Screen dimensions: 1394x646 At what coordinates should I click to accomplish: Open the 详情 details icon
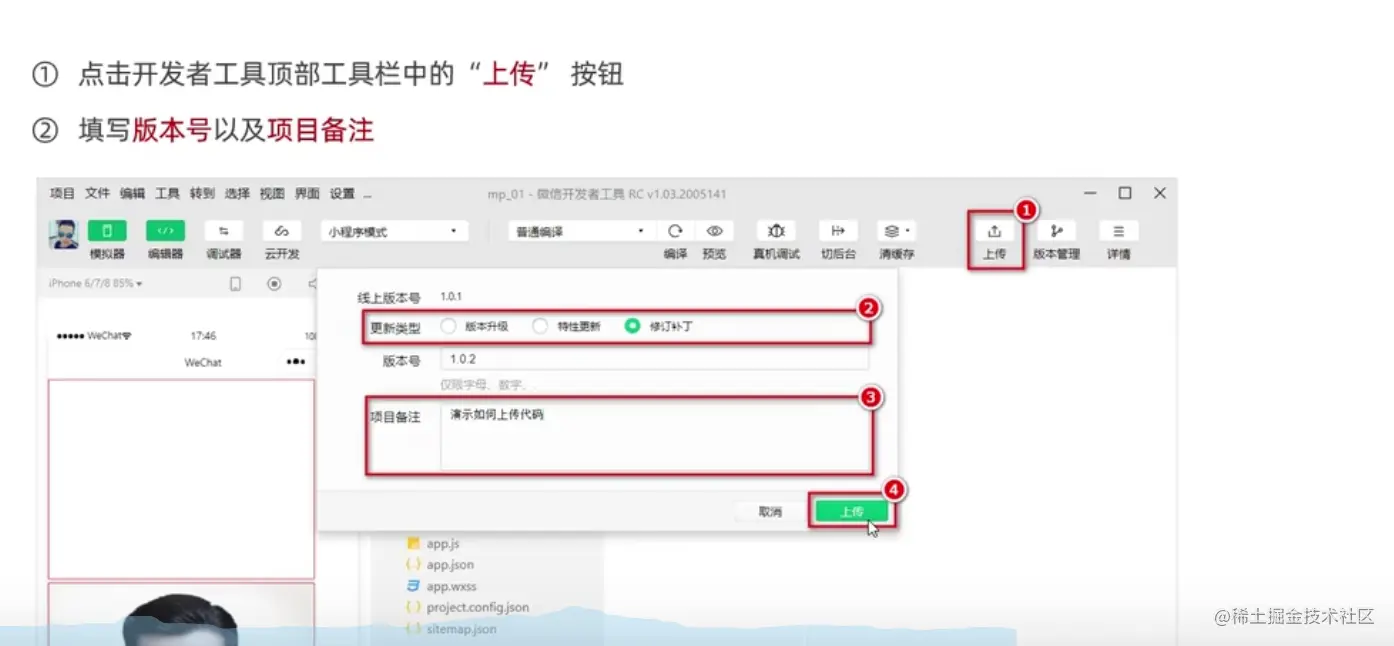point(1118,232)
